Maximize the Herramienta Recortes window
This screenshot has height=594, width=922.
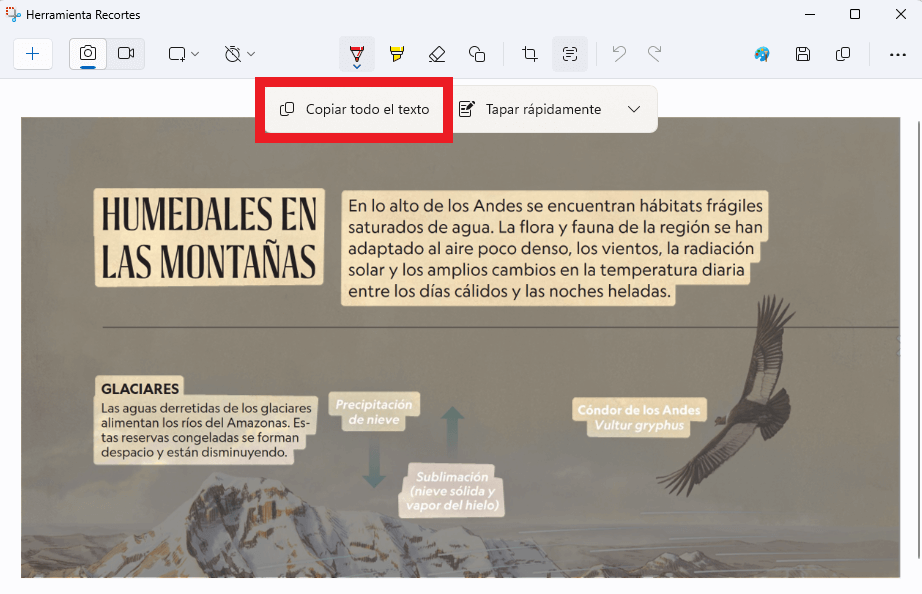pyautogui.click(x=855, y=14)
